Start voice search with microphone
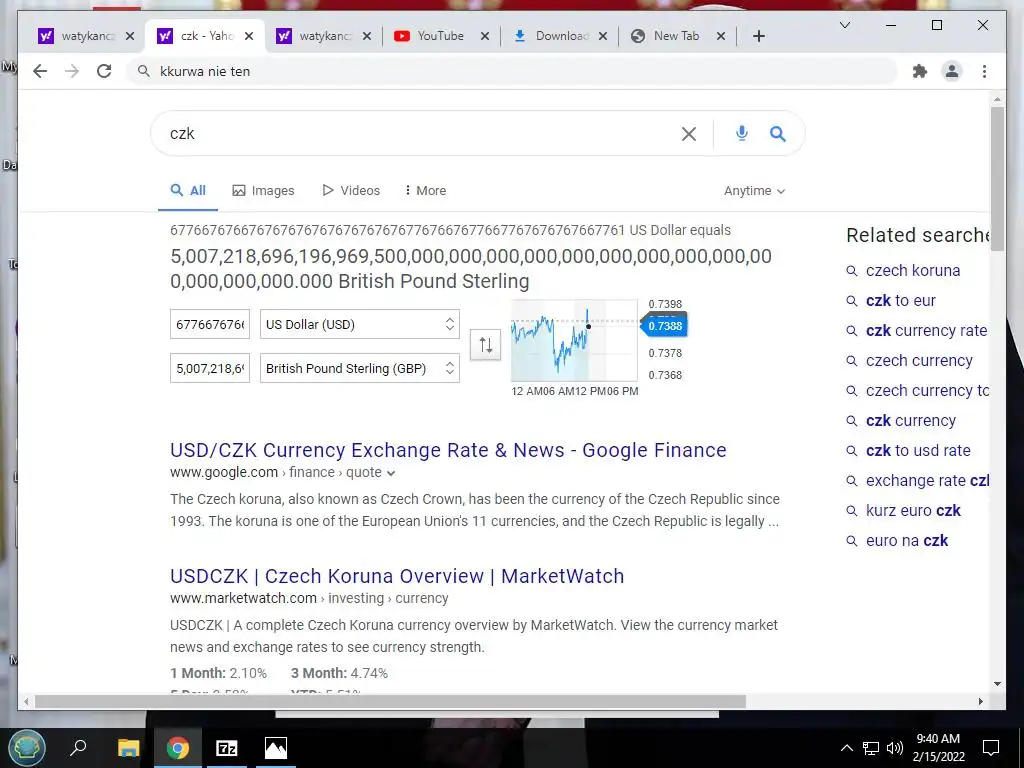Screen dimensions: 1024x768 click(741, 133)
